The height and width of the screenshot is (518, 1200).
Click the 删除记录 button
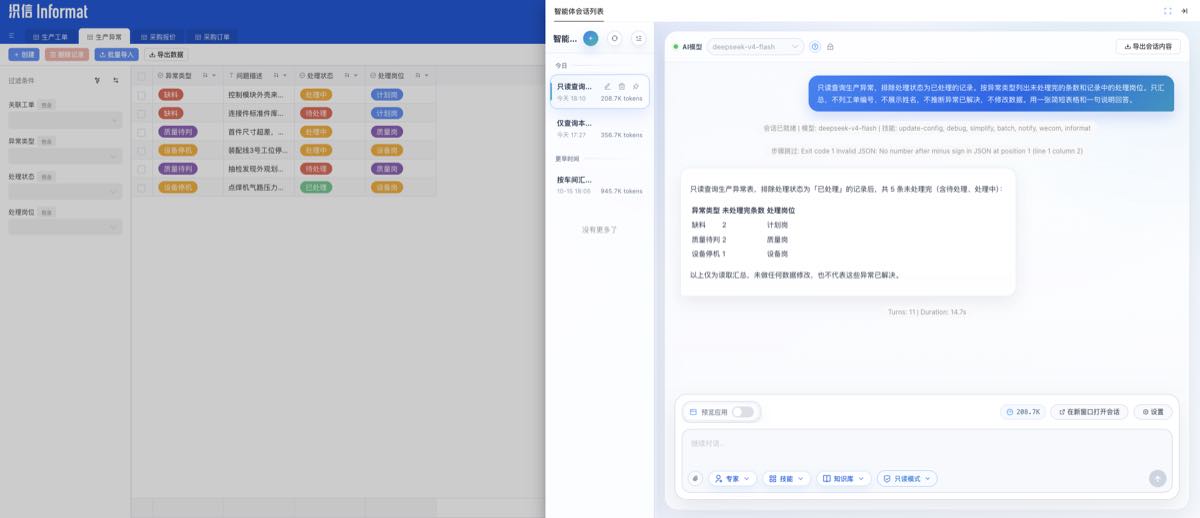tap(67, 55)
